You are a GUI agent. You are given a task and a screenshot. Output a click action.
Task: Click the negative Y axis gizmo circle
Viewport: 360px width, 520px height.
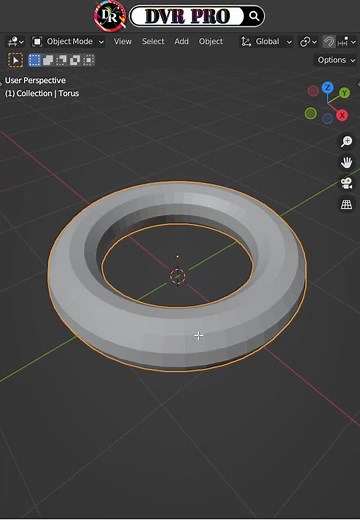(x=310, y=113)
